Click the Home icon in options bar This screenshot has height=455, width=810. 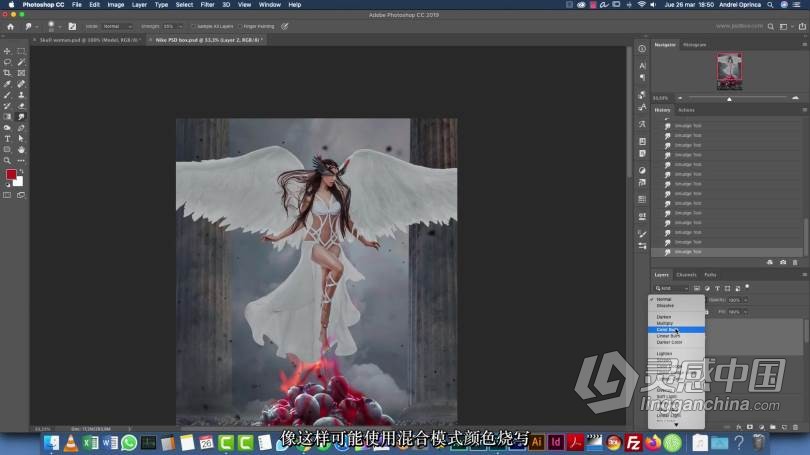pyautogui.click(x=10, y=26)
